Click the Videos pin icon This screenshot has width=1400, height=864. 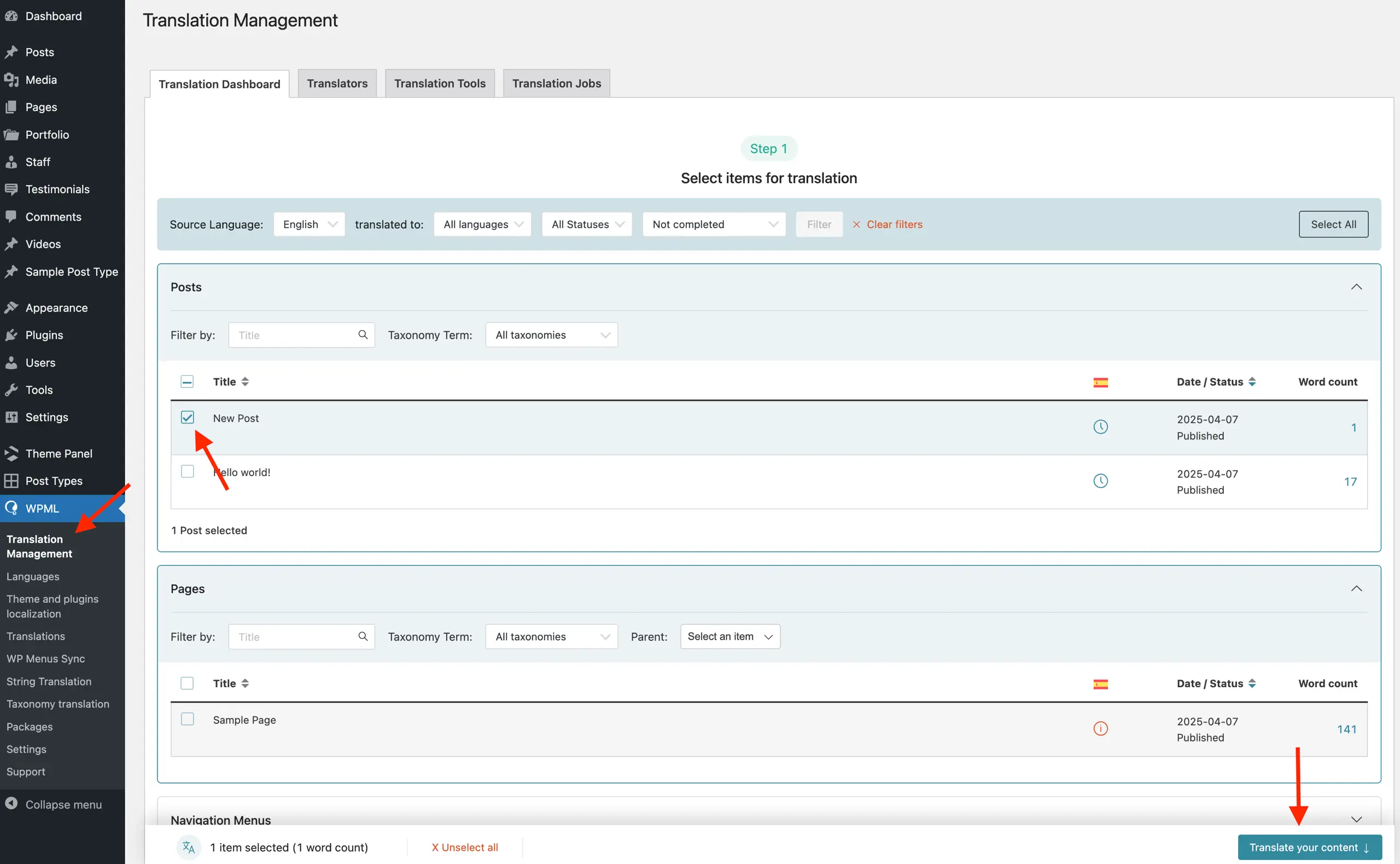[11, 244]
